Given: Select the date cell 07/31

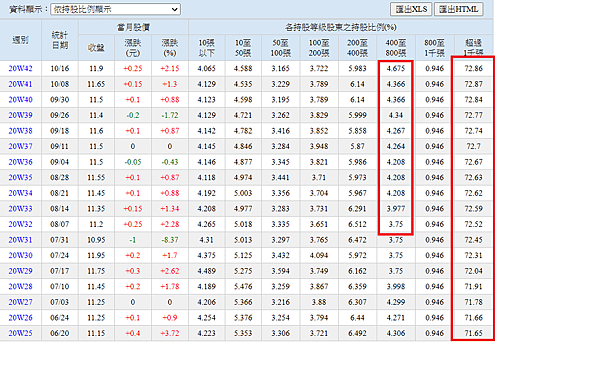Looking at the screenshot, I should tap(60, 240).
